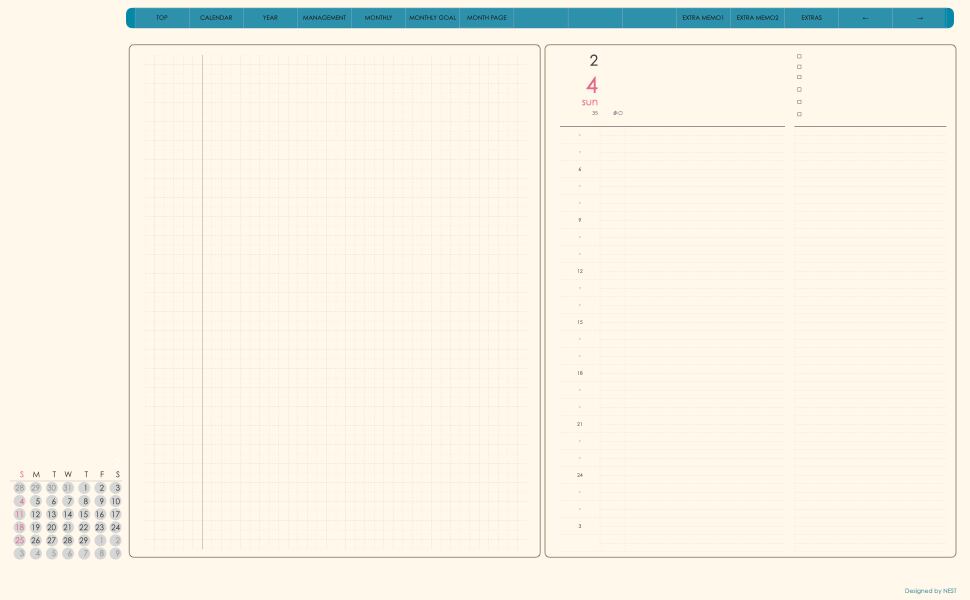Tick the topmost to-do checkbox
This screenshot has width=970, height=600.
click(799, 56)
